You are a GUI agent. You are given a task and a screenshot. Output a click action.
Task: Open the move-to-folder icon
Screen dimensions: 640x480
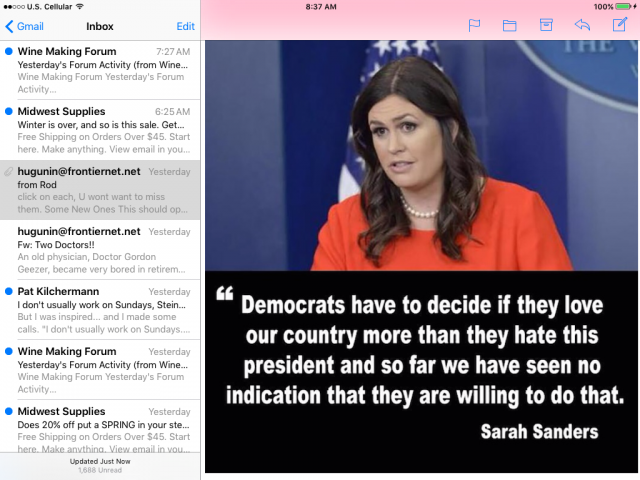[x=509, y=26]
